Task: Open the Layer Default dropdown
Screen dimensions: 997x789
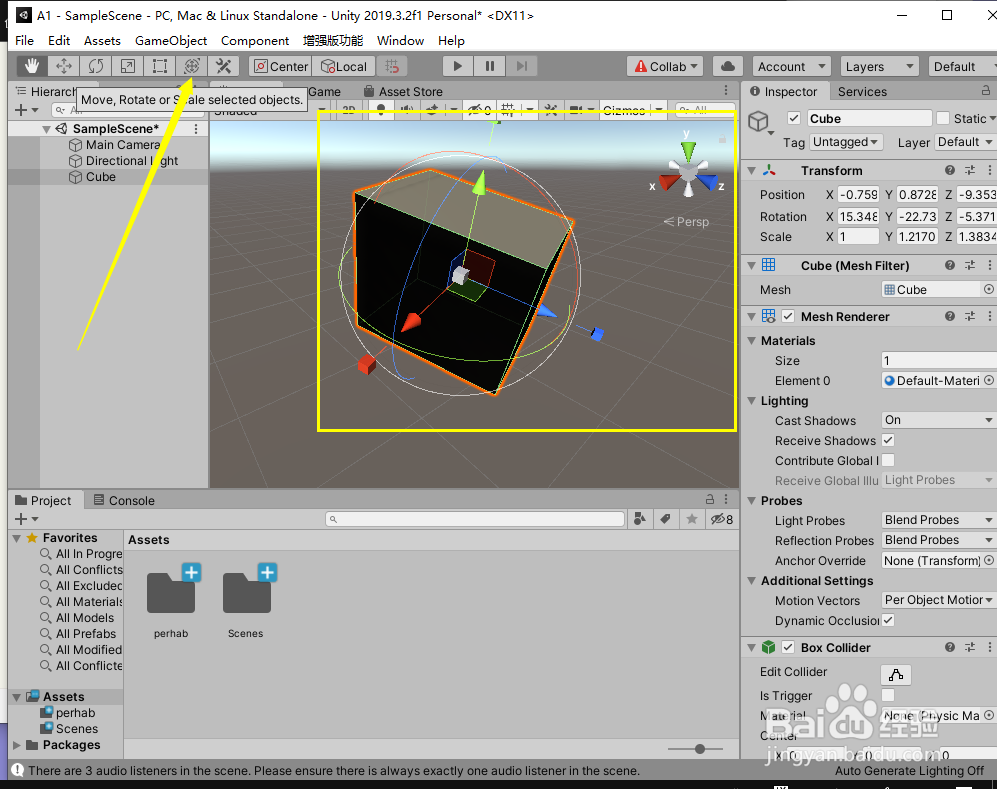Action: tap(965, 142)
